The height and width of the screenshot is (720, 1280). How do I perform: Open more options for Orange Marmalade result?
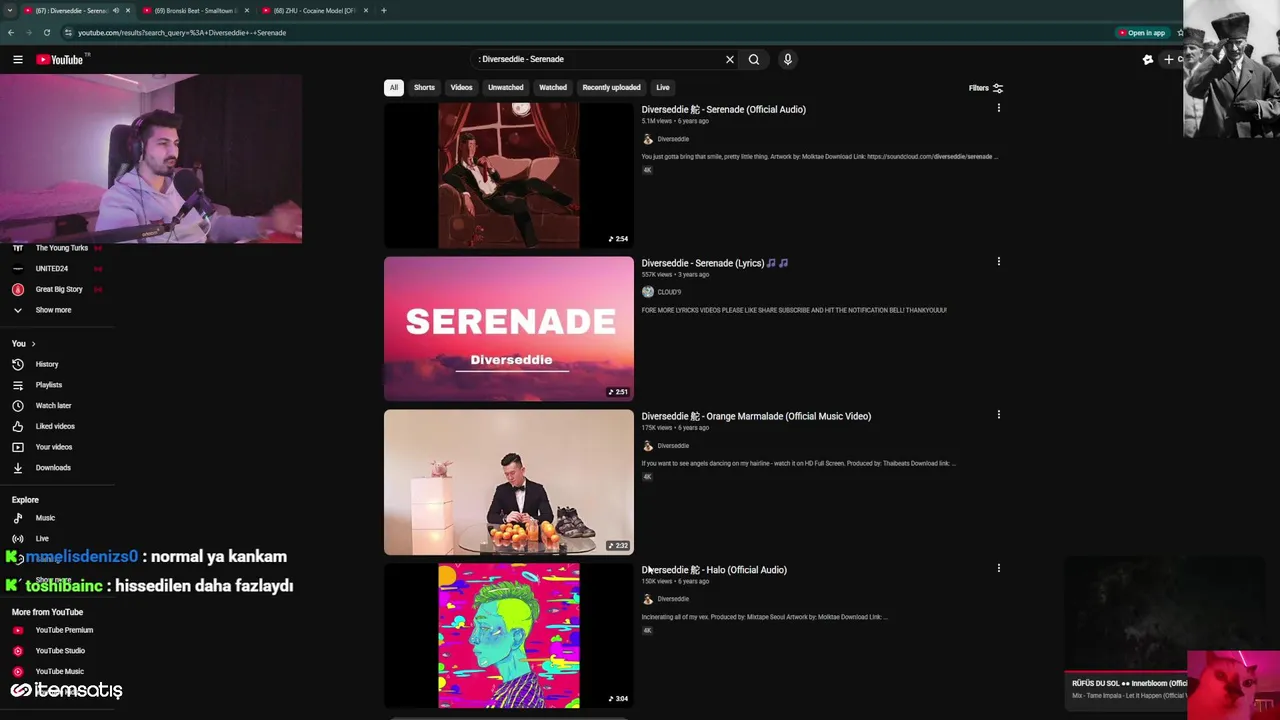tap(998, 415)
